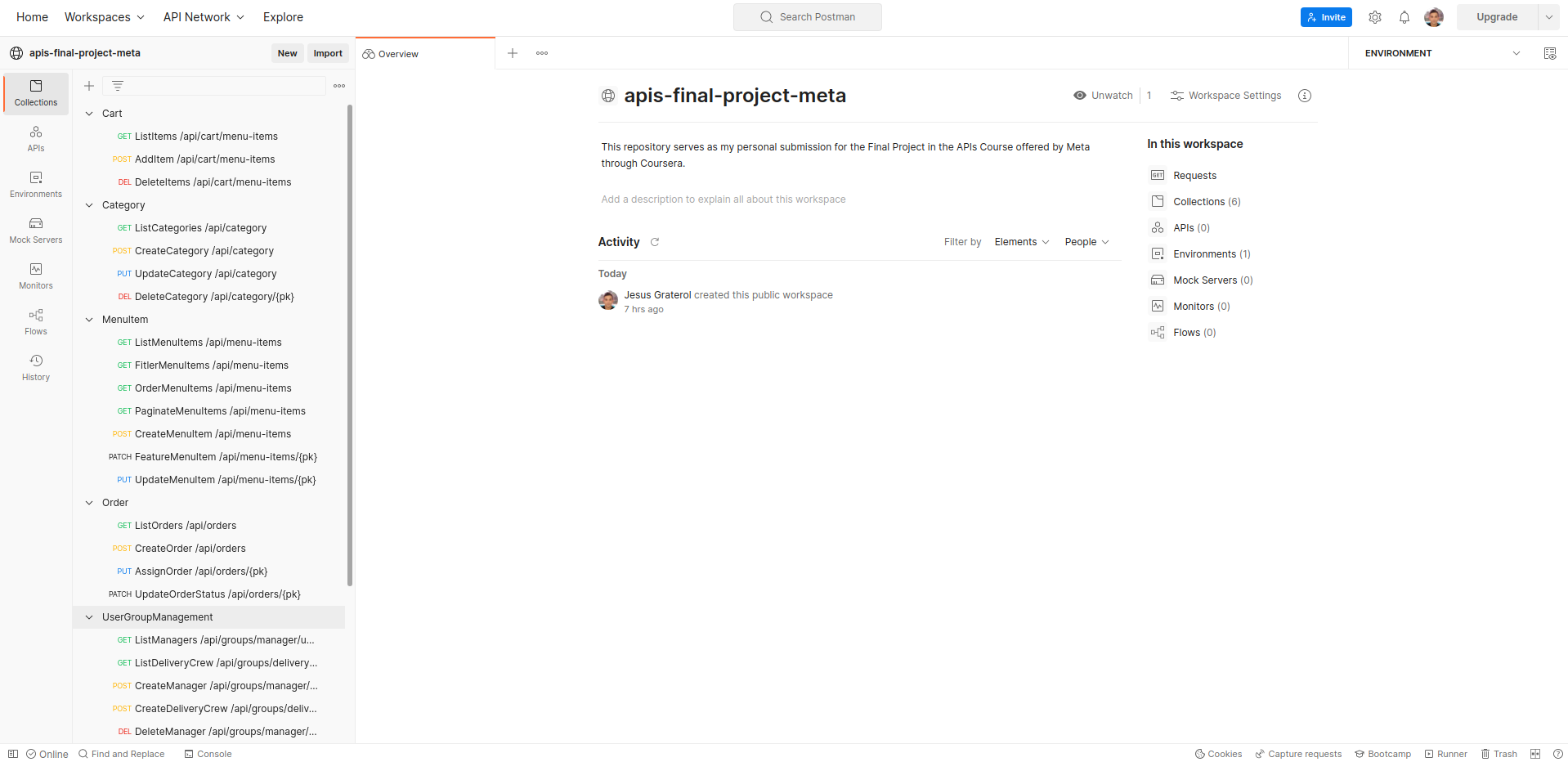Open collections panel more options menu
This screenshot has height=762, width=1568.
(339, 86)
